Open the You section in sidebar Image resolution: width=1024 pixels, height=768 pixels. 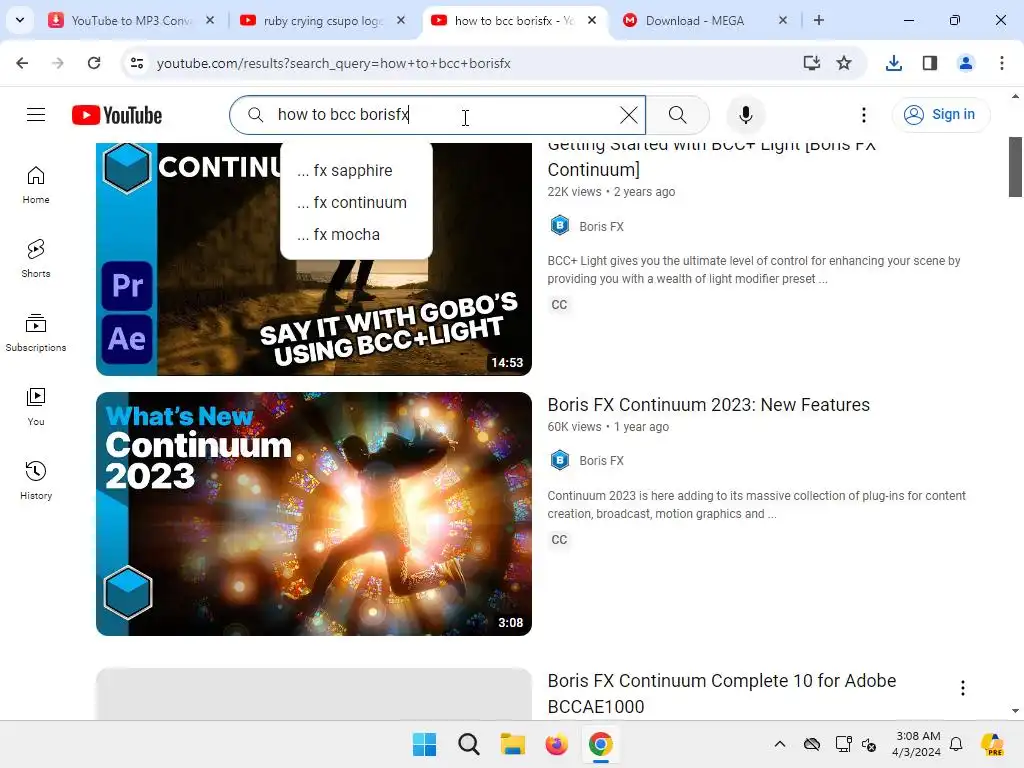pos(36,406)
